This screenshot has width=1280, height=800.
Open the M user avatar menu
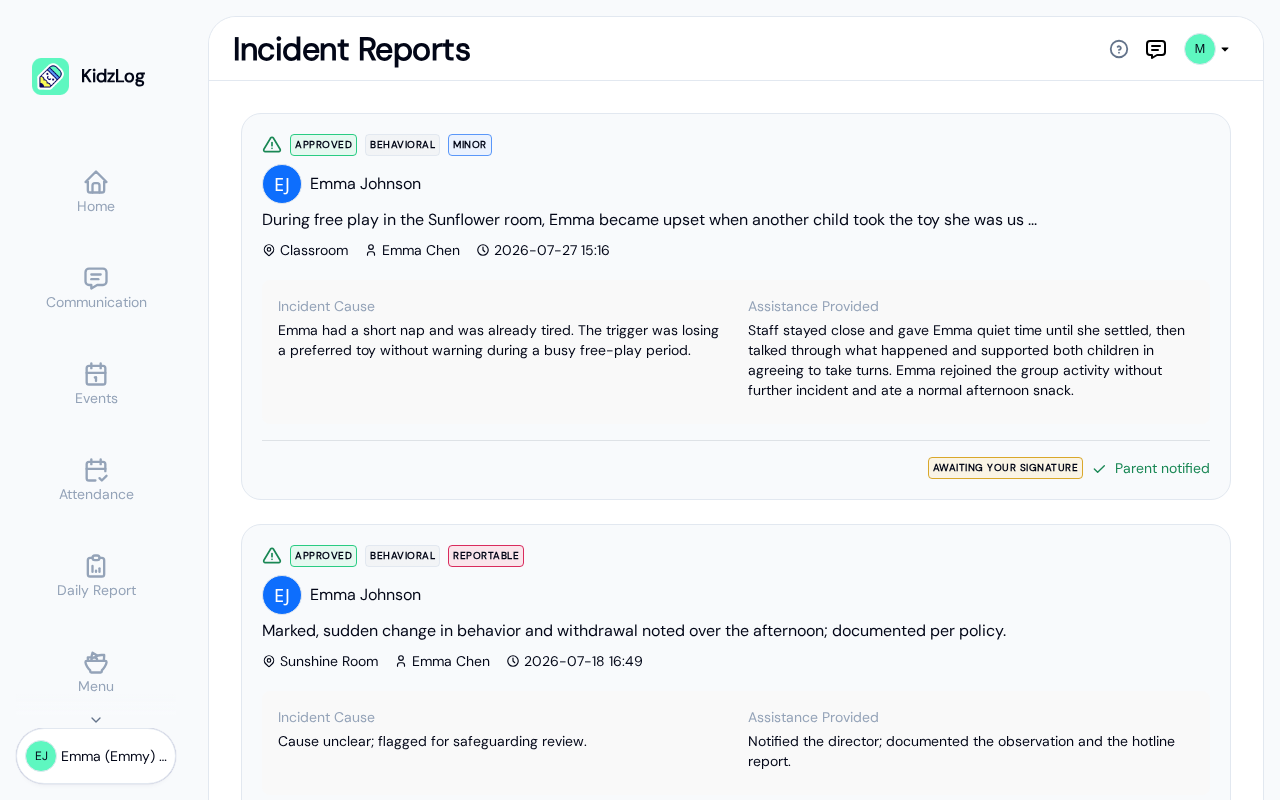(1200, 49)
